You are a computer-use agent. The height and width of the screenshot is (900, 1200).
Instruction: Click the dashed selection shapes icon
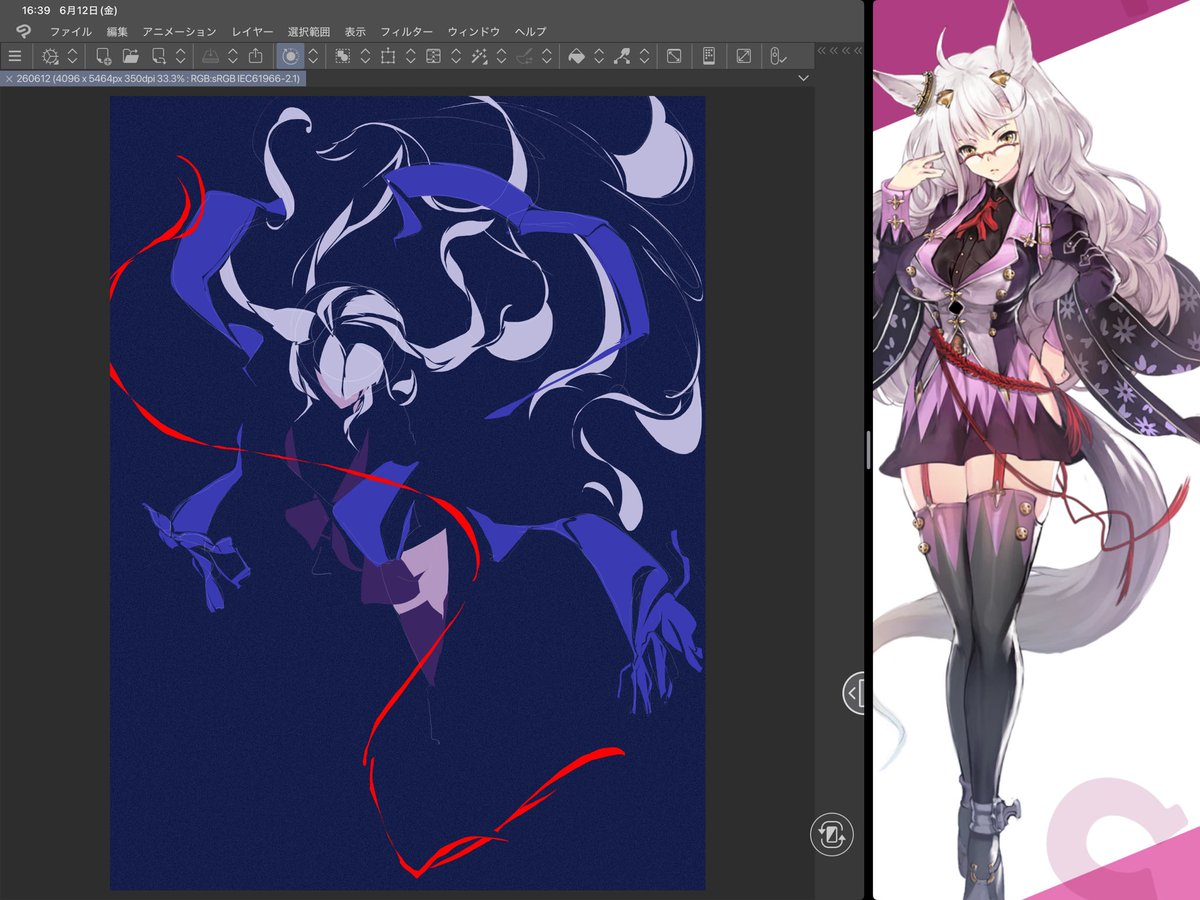click(x=342, y=56)
